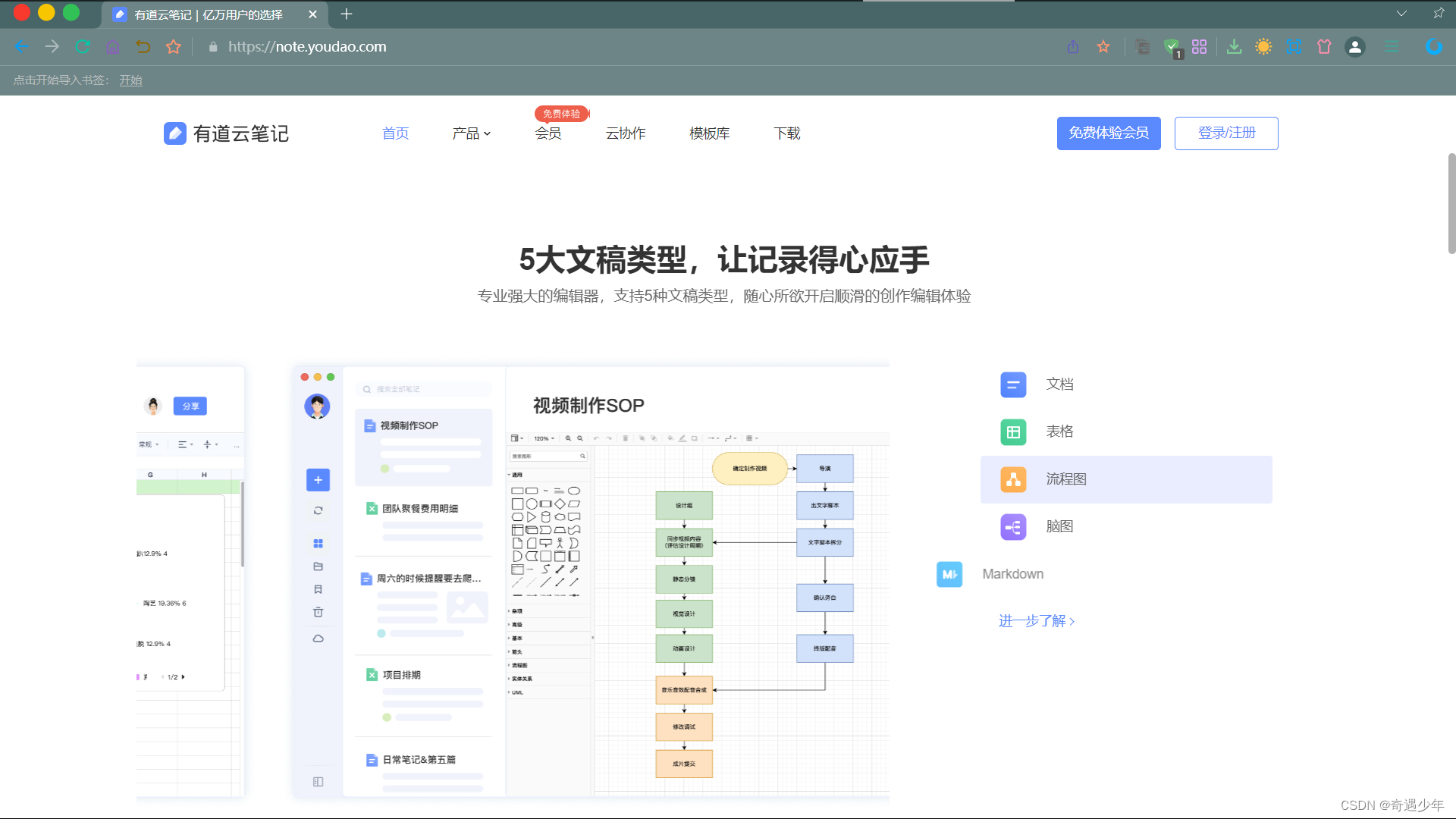
Task: Open the 云协作 nav item
Action: [x=626, y=133]
